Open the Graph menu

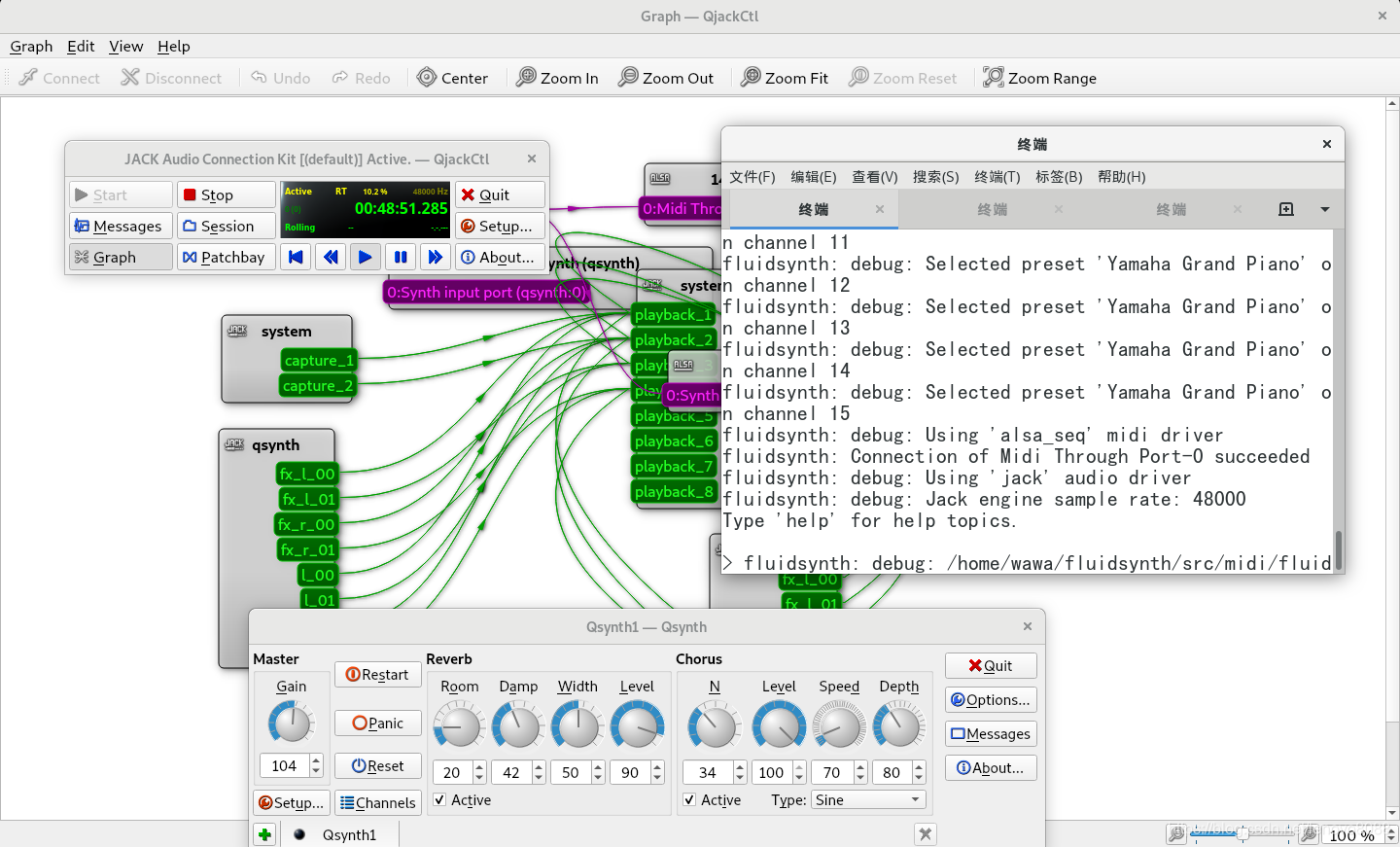click(31, 46)
